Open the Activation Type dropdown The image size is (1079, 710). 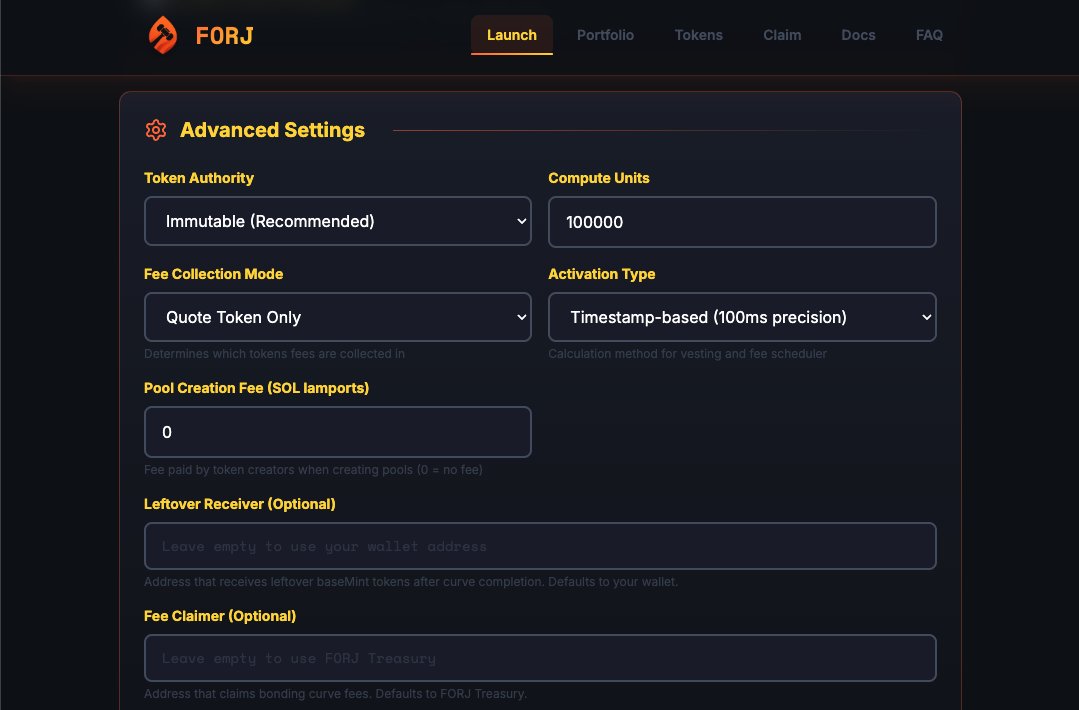coord(743,317)
